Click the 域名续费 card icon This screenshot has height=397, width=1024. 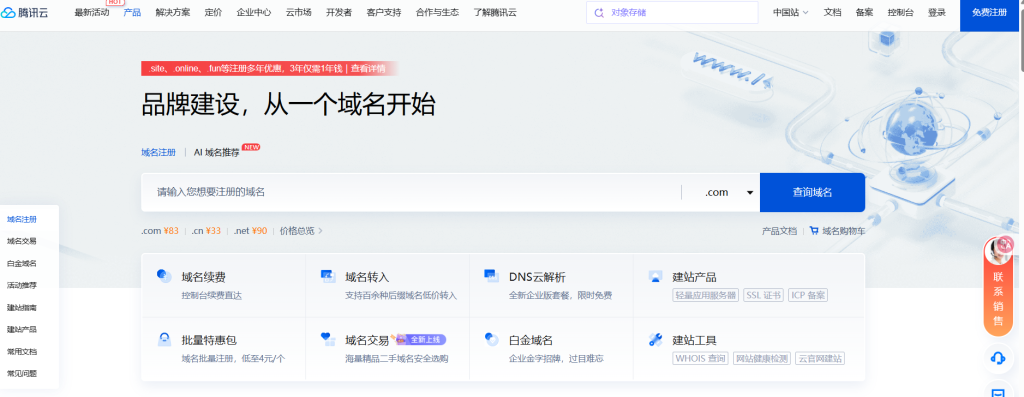coord(164,276)
